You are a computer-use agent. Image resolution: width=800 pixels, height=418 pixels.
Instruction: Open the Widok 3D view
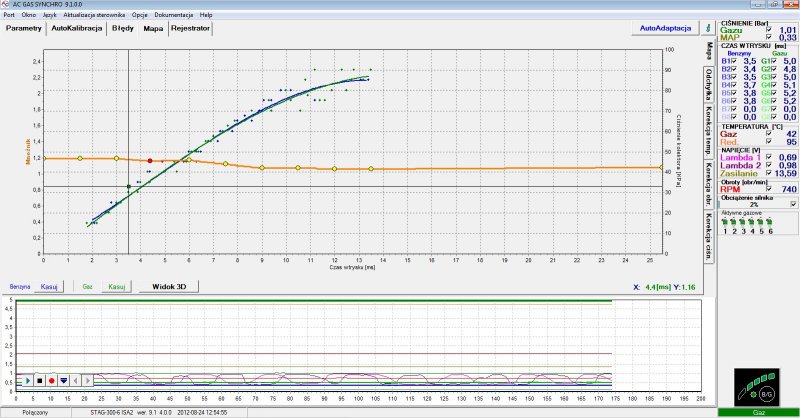click(x=169, y=287)
